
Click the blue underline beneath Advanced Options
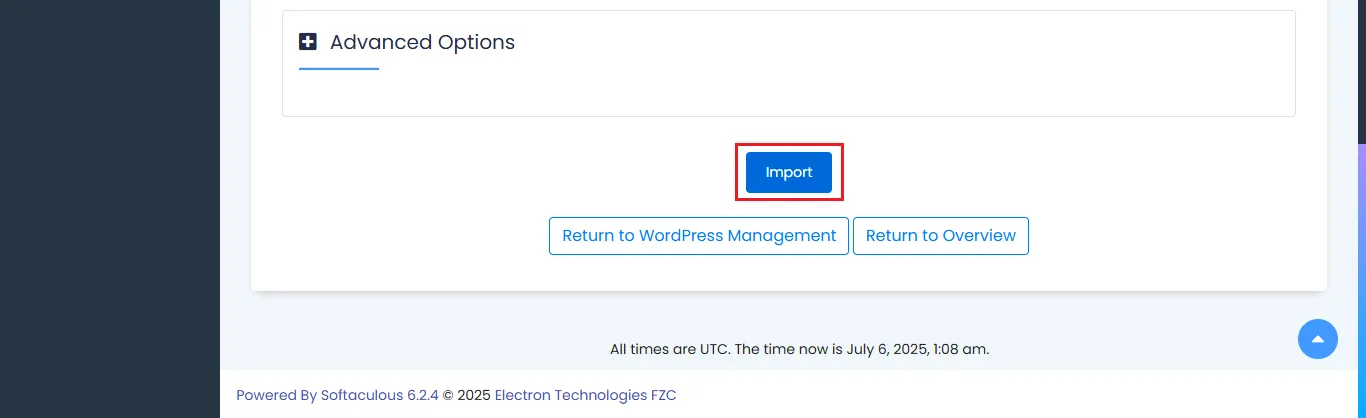[x=339, y=69]
